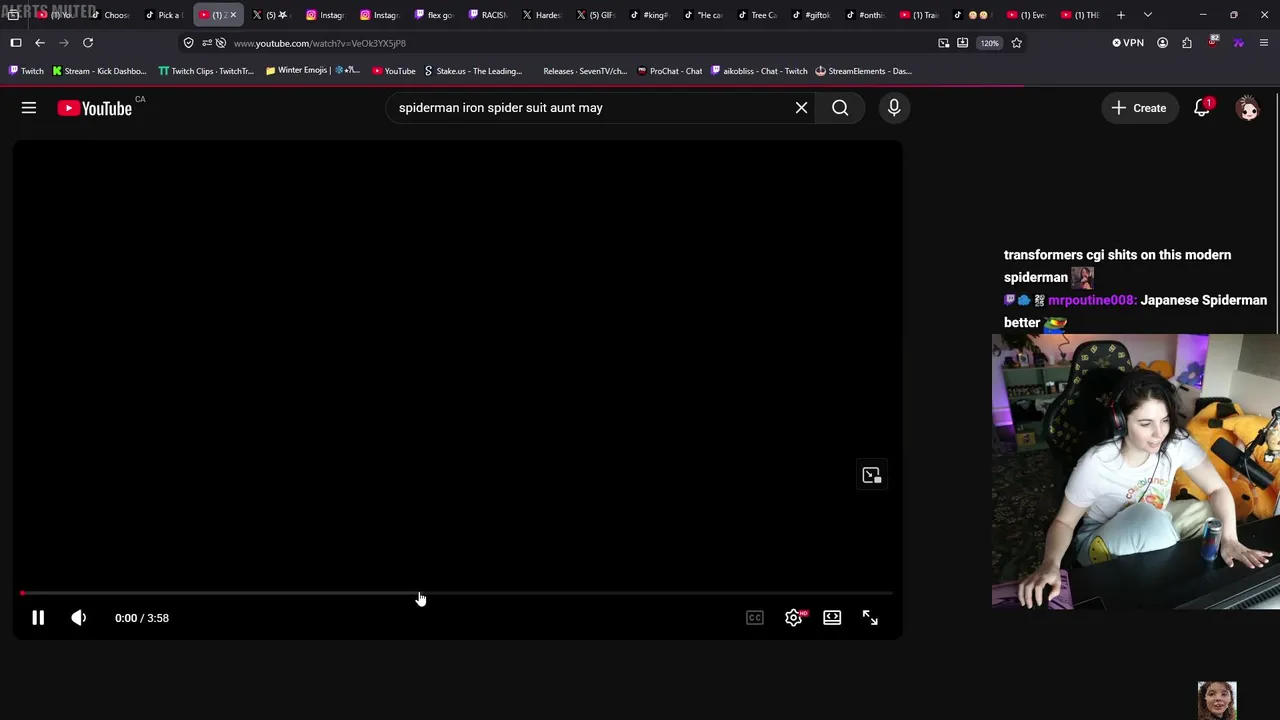Open the Twitch bookmark
Viewport: 1280px width, 720px height.
pyautogui.click(x=27, y=71)
